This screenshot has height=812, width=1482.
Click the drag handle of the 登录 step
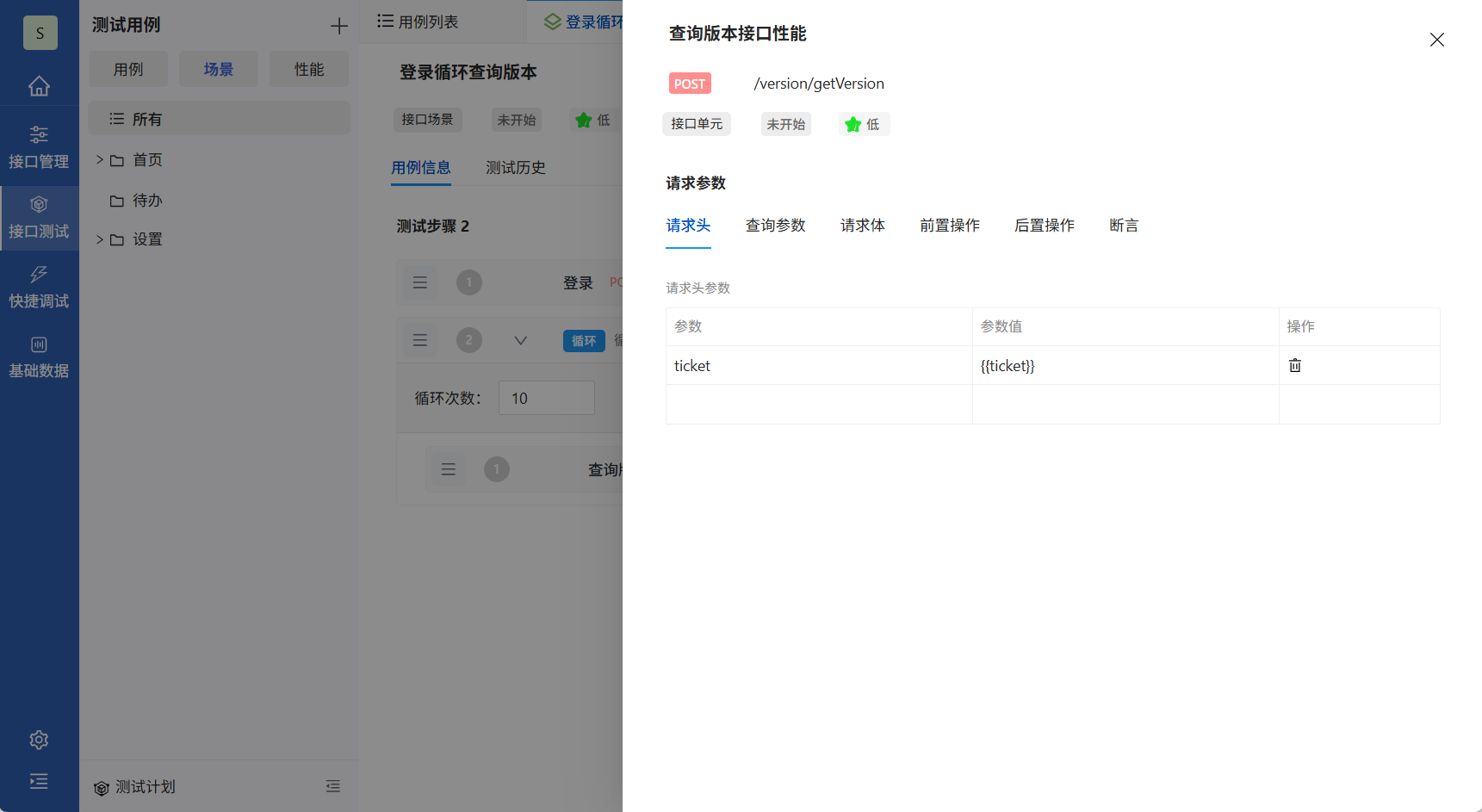(420, 282)
